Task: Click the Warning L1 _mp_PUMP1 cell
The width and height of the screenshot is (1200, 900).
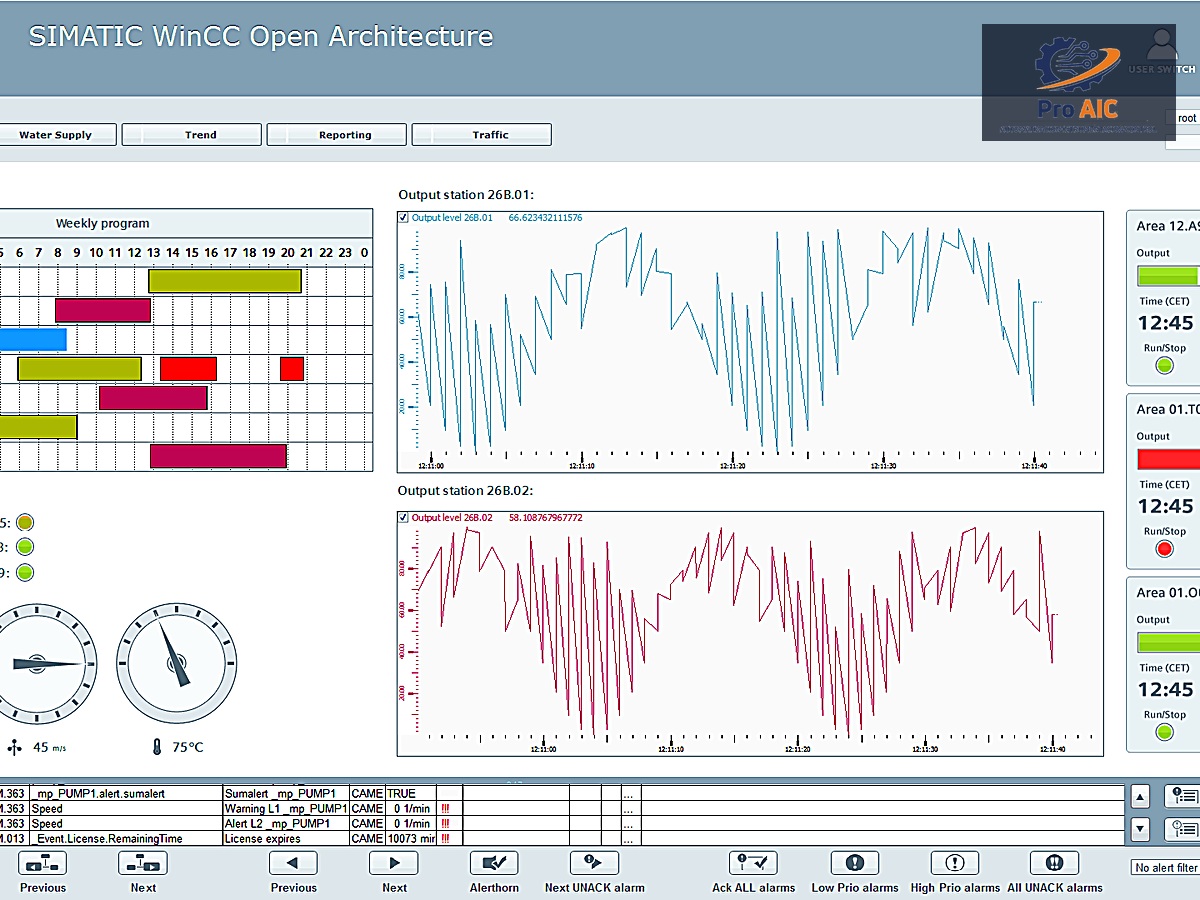Action: coord(286,809)
